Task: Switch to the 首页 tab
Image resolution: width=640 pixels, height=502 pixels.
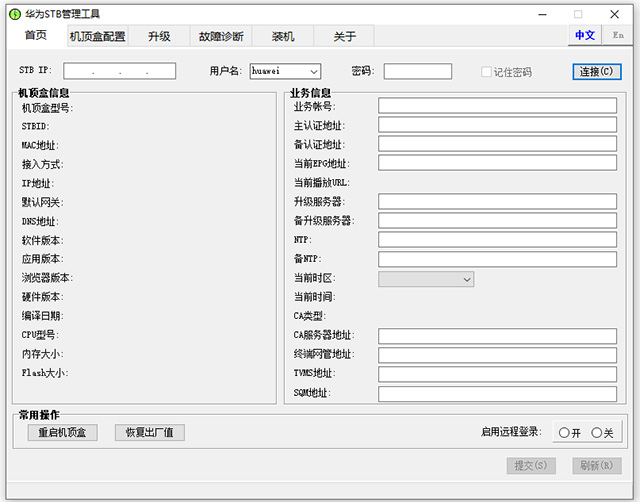Action: pos(36,36)
